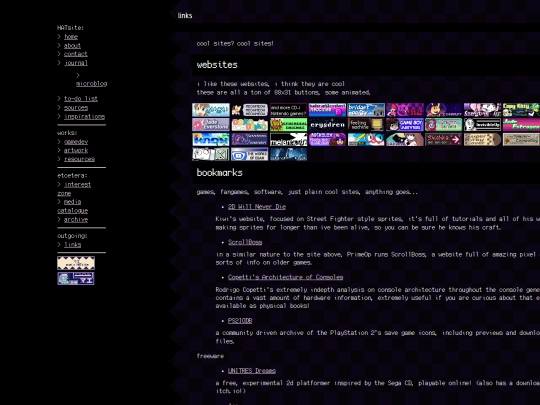Open the blue sidebar badge below HATsite badge
Screen dimensions: 540x405
(76, 278)
